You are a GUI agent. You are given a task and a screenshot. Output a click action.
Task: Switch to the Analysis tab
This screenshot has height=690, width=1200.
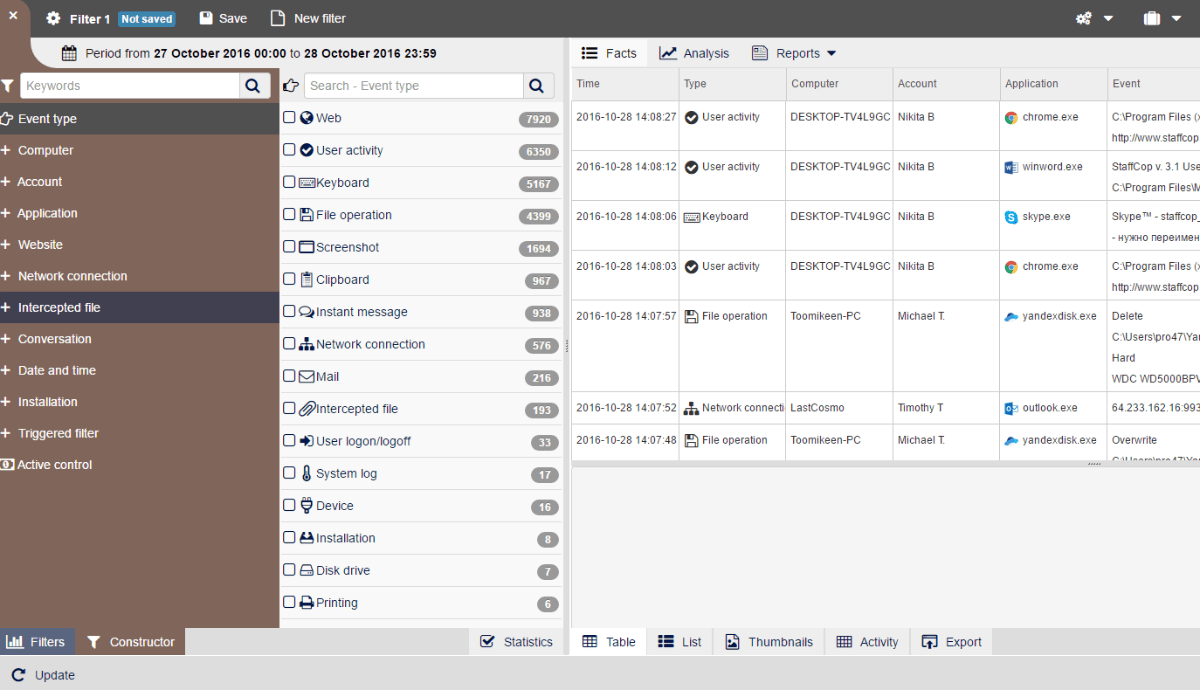coord(694,53)
